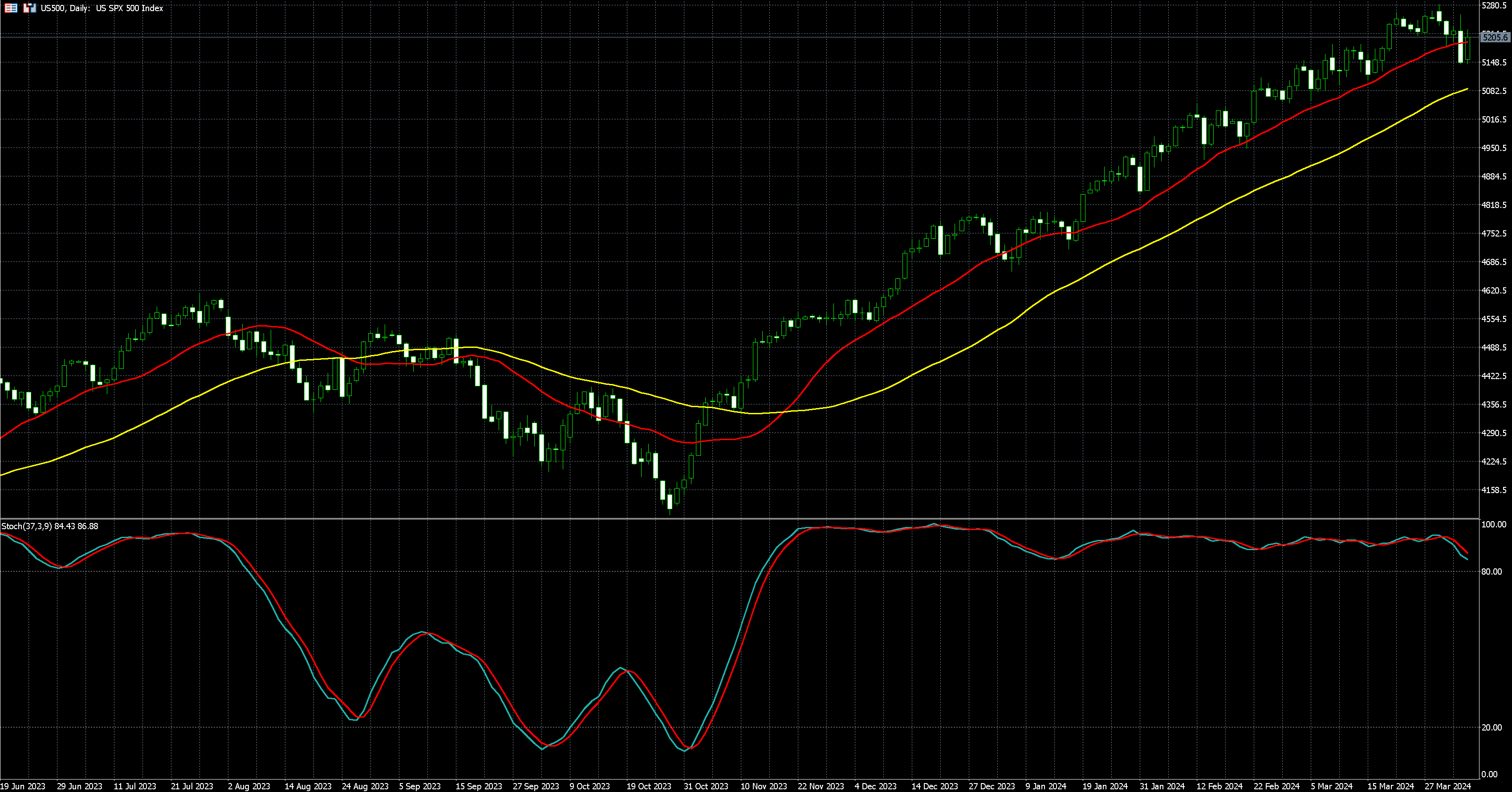The height and width of the screenshot is (792, 1512).
Task: Click the 4158.5 price scale label
Action: click(x=1494, y=490)
